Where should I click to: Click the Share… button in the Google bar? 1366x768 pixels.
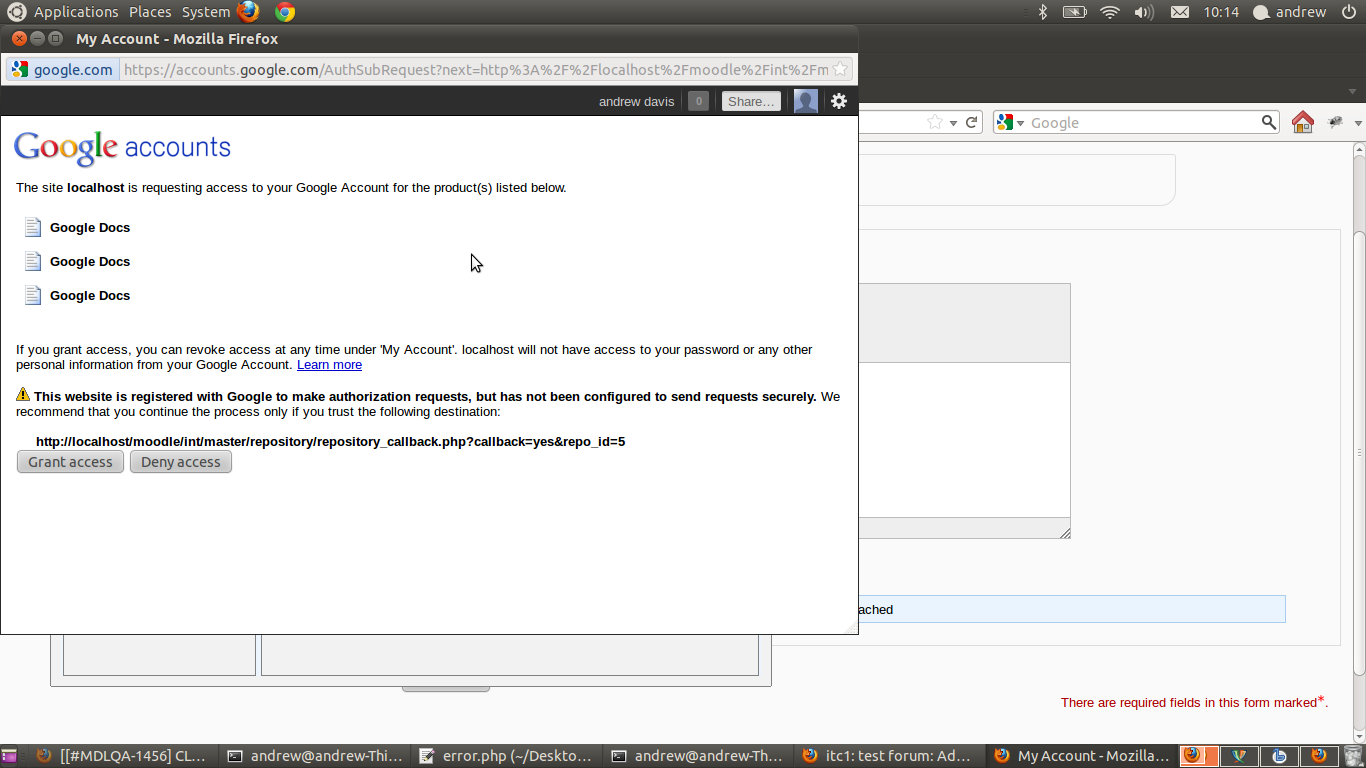pos(751,101)
